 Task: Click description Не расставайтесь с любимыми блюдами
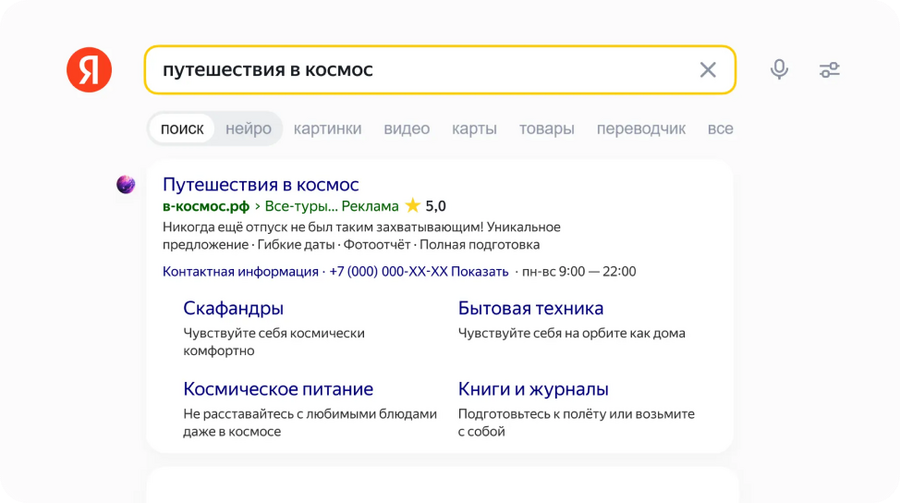click(x=310, y=414)
